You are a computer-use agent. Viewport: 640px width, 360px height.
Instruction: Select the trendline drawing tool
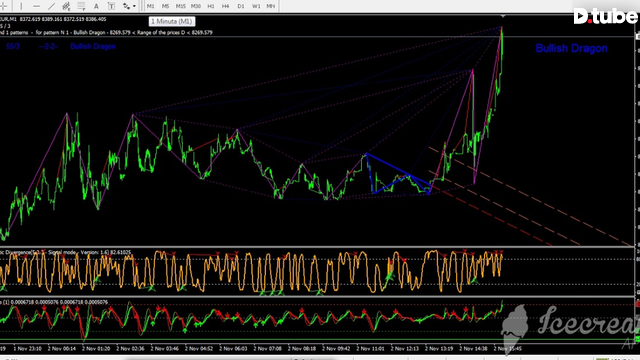pos(51,6)
